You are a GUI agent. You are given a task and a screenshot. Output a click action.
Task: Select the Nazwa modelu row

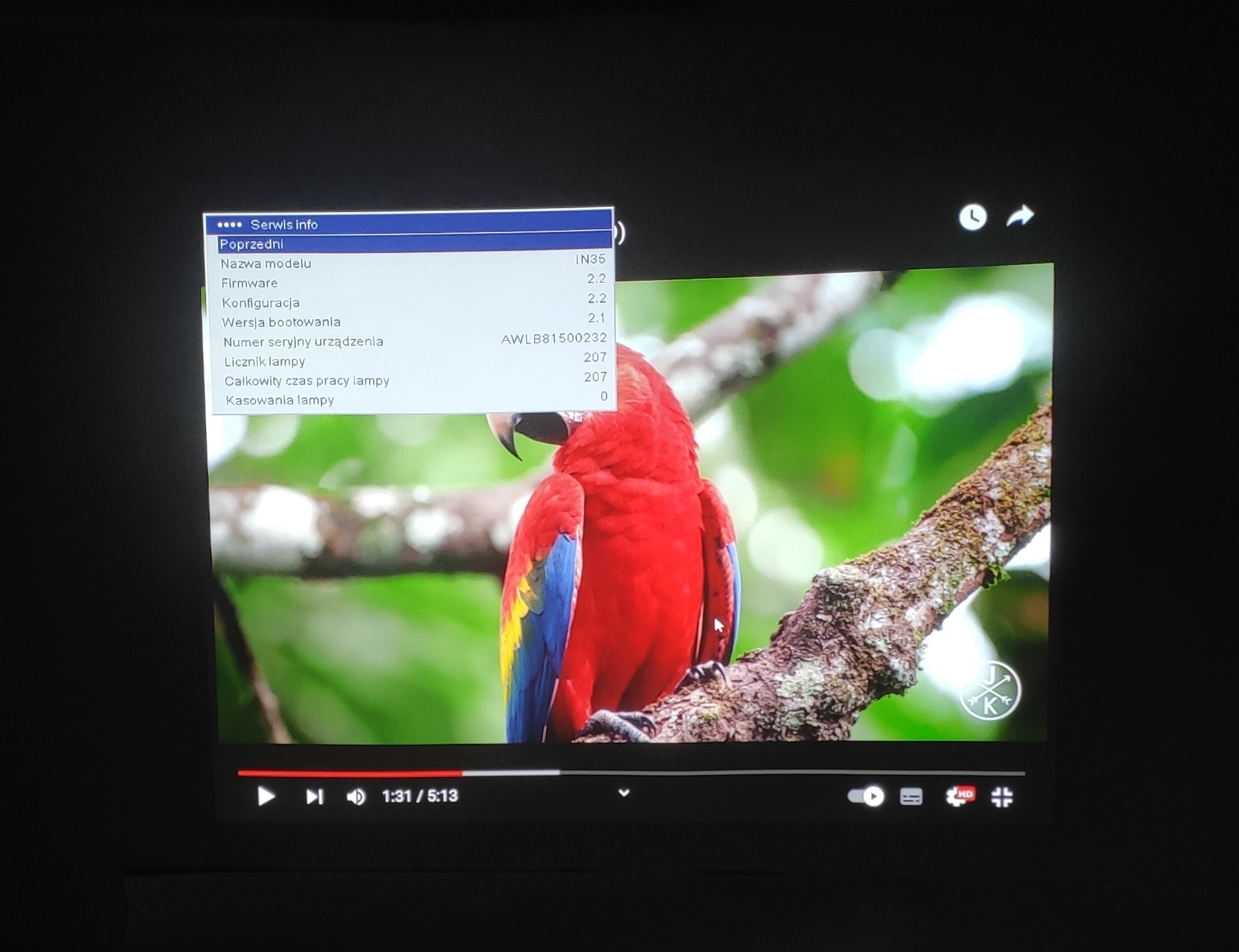(413, 263)
